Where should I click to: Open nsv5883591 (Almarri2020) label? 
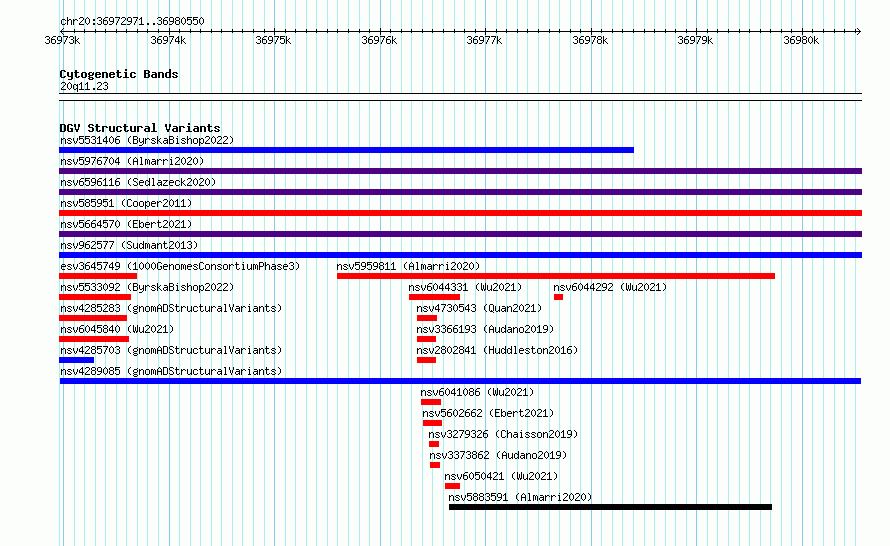(520, 497)
